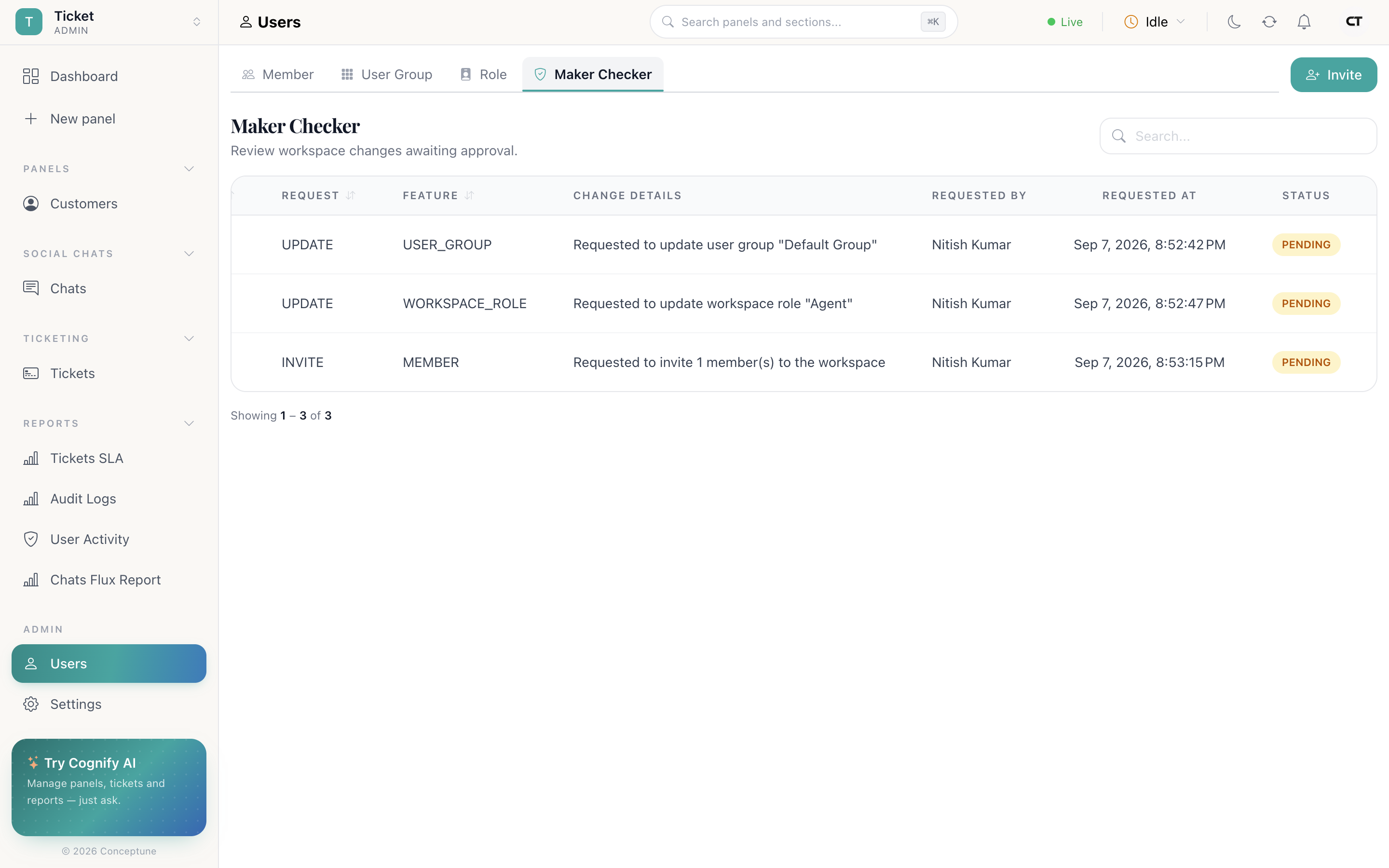
Task: Open the invite 1 member(s) request details
Action: 729,362
